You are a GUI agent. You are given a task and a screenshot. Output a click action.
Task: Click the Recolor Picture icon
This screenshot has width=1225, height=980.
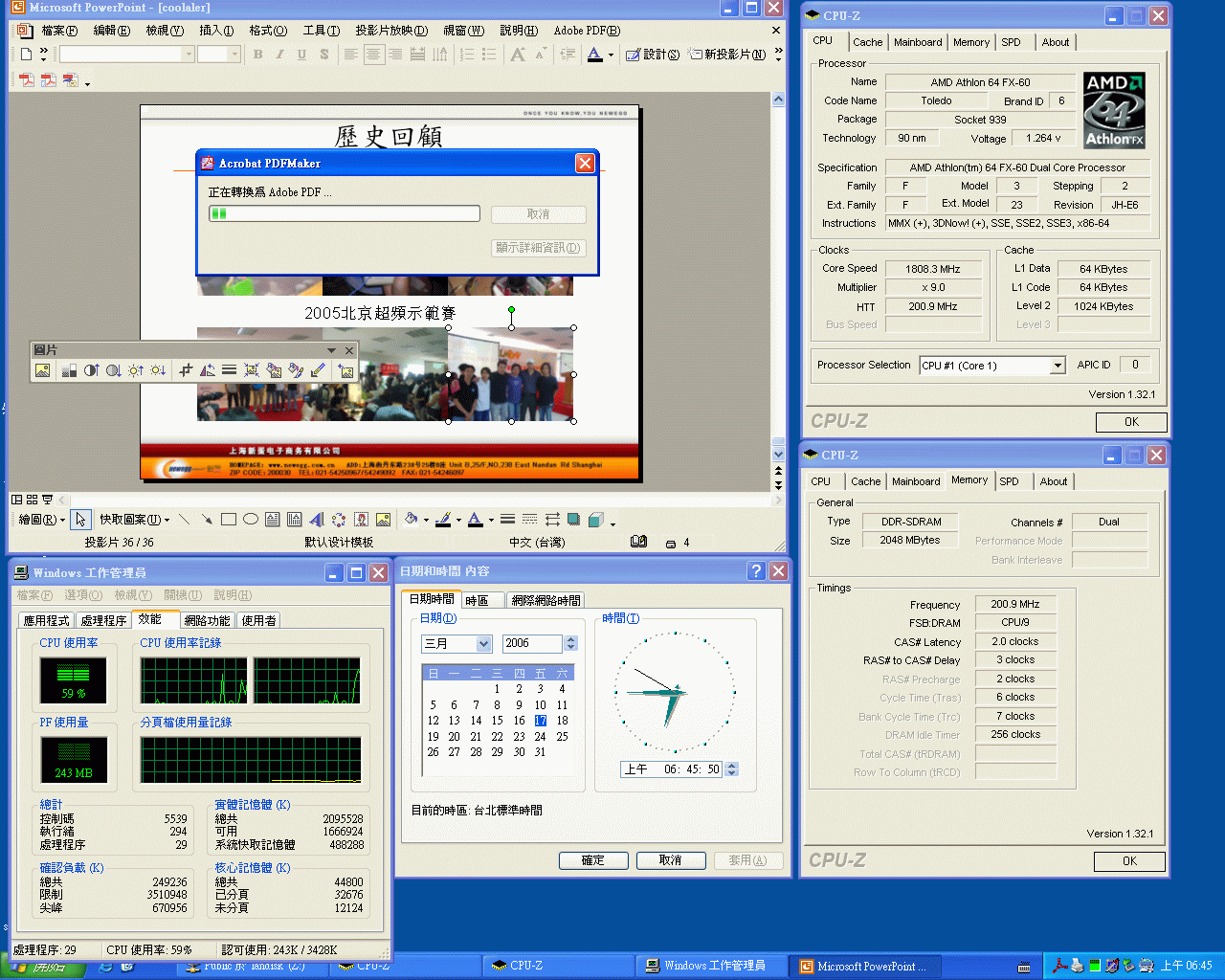[x=274, y=370]
